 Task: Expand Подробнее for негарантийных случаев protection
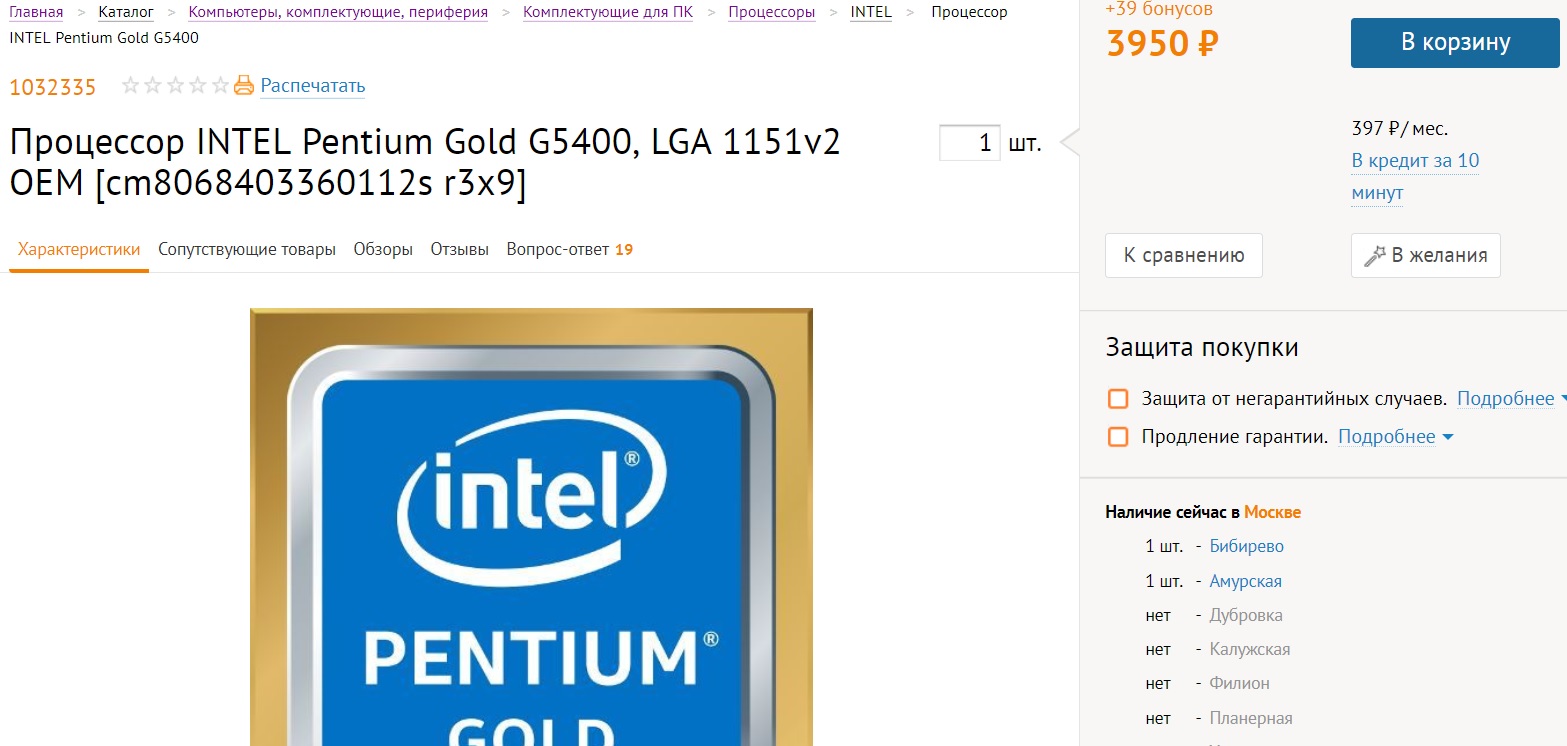[x=1511, y=399]
